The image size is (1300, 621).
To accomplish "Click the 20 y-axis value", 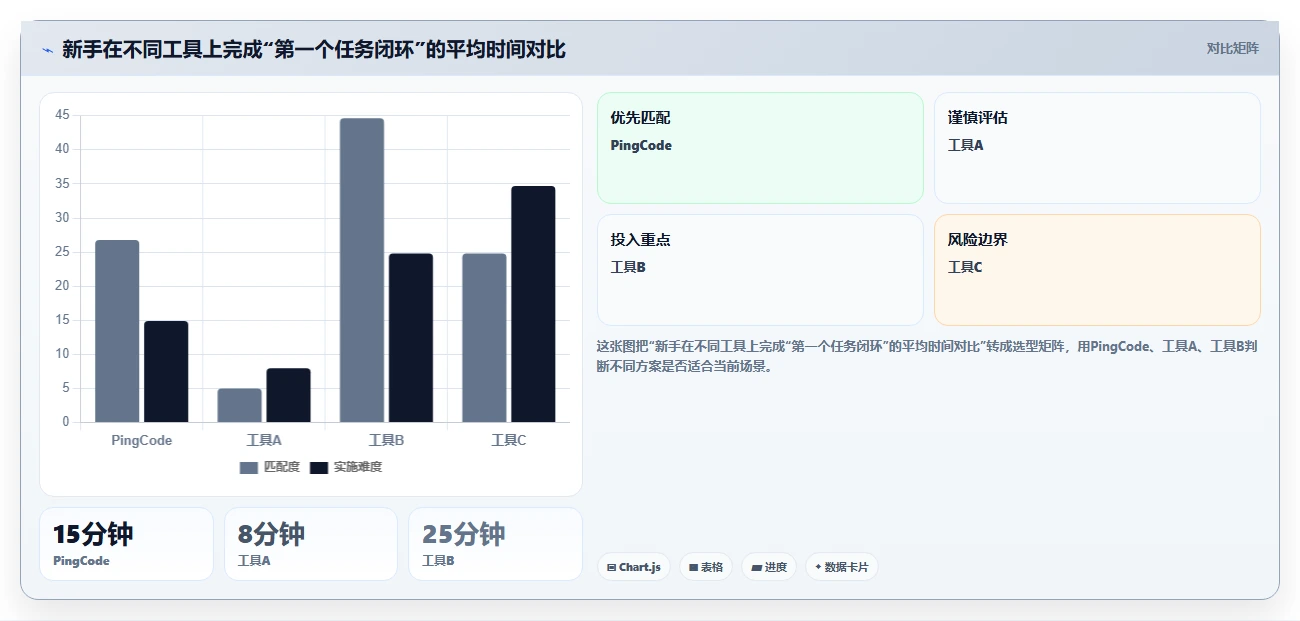I will (62, 286).
